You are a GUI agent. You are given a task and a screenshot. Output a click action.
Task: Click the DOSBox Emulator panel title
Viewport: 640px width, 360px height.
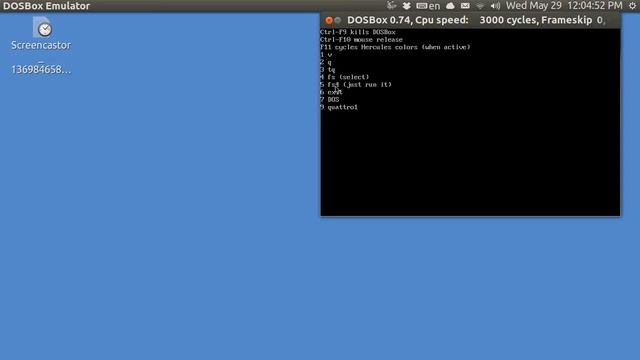point(47,6)
